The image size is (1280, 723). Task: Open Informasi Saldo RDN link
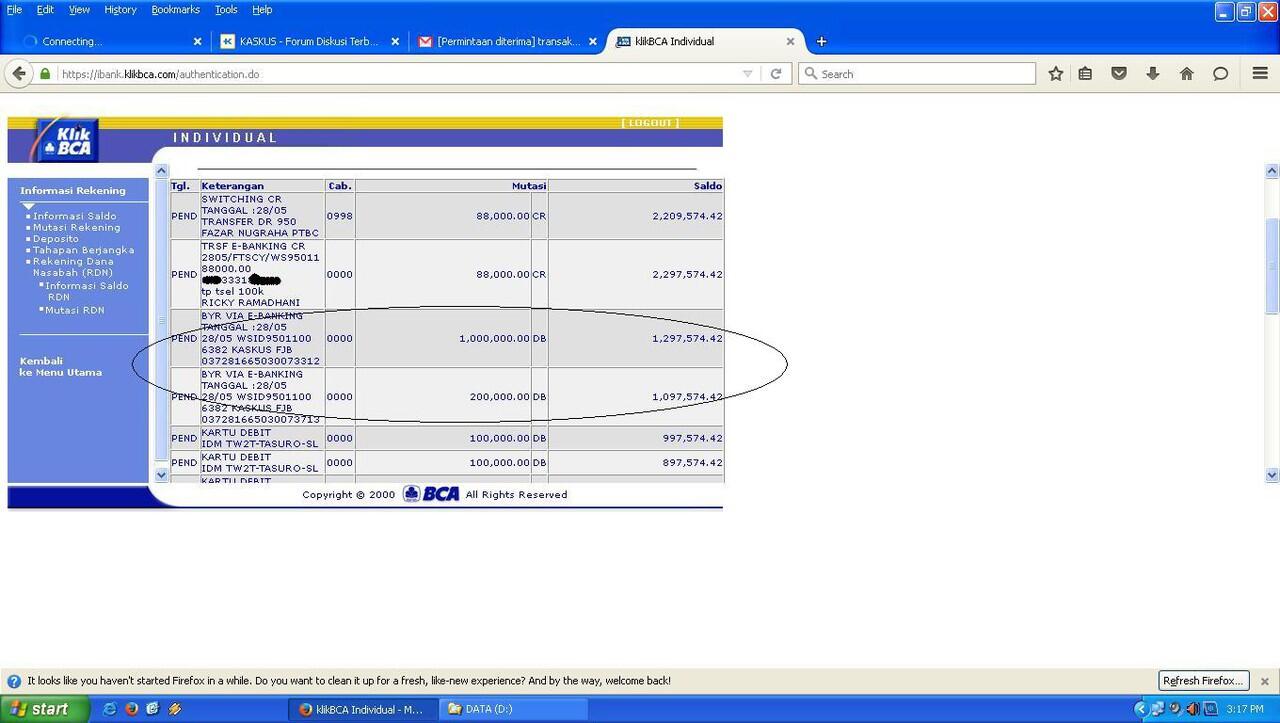[86, 291]
